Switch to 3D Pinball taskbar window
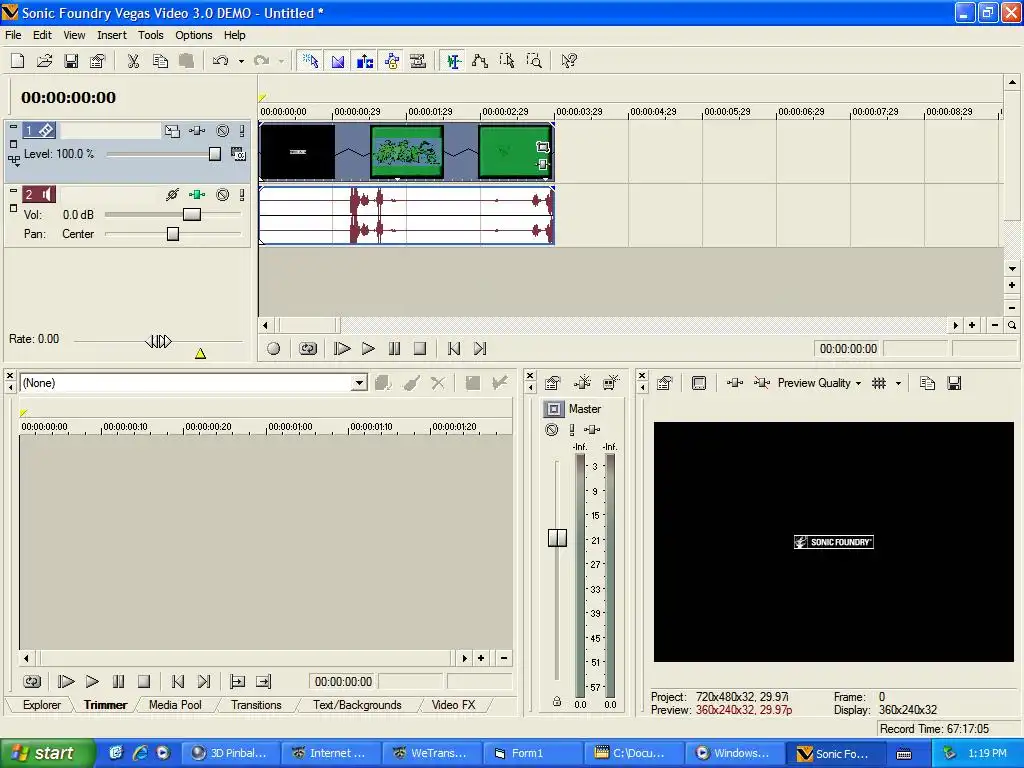Image resolution: width=1024 pixels, height=768 pixels. (229, 753)
